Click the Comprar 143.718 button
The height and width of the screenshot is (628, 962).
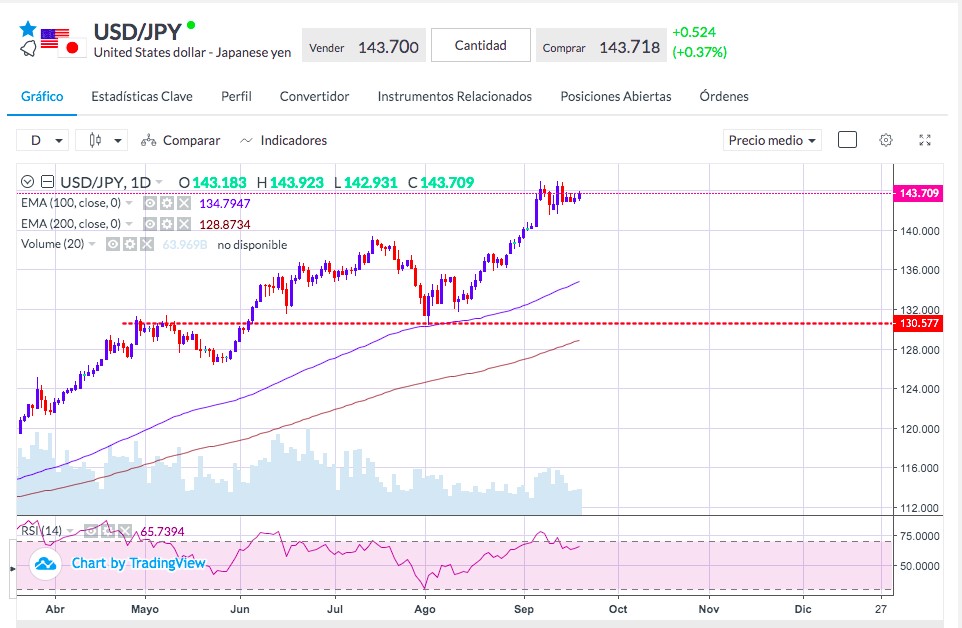(x=601, y=45)
